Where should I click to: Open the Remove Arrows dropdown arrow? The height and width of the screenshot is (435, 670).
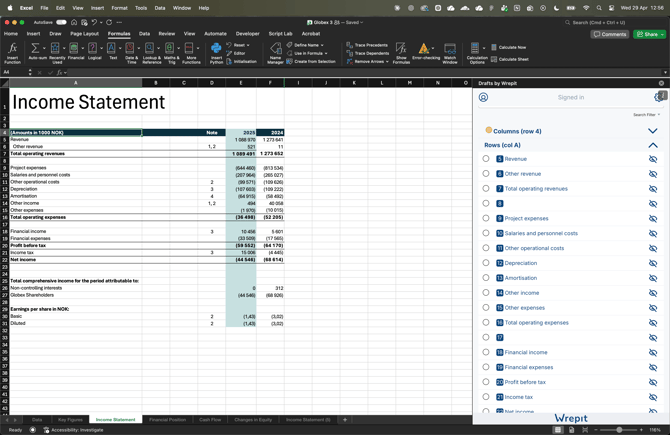click(x=387, y=62)
